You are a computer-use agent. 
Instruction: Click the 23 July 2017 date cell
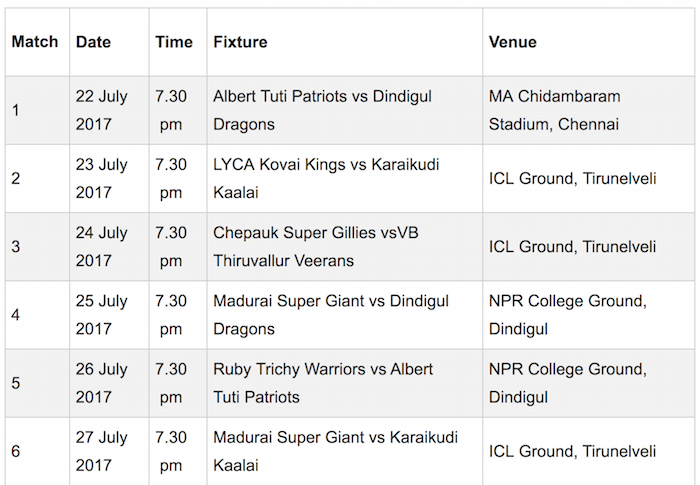pos(102,178)
